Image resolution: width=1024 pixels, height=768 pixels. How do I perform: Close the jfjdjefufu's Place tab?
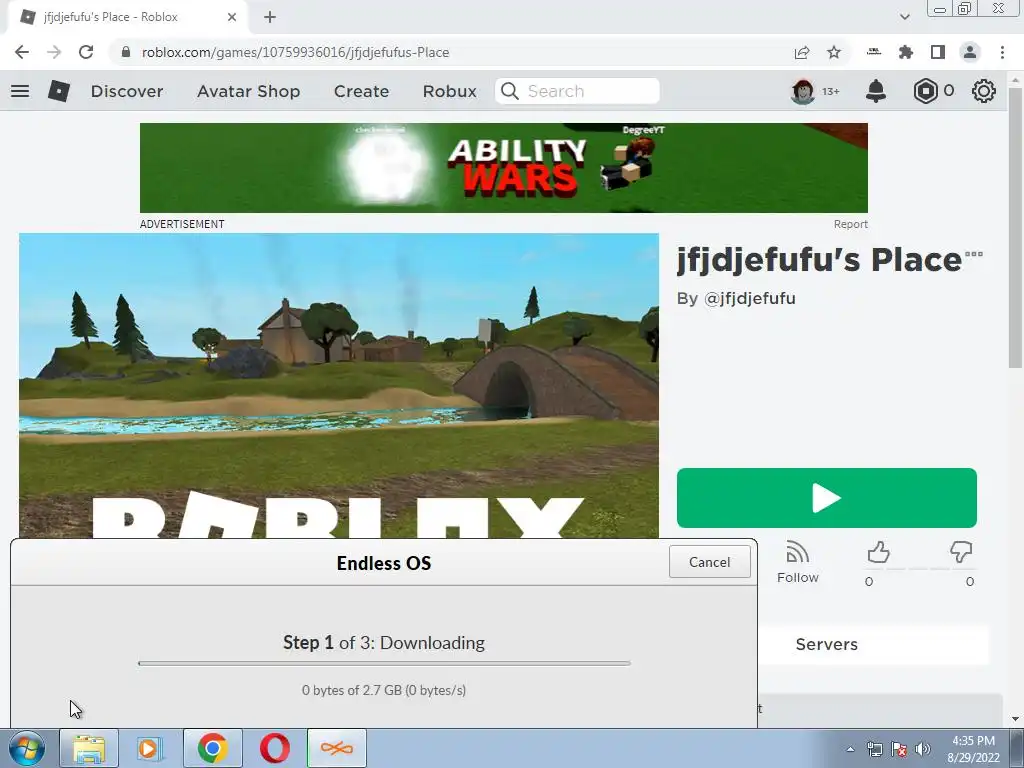click(232, 17)
